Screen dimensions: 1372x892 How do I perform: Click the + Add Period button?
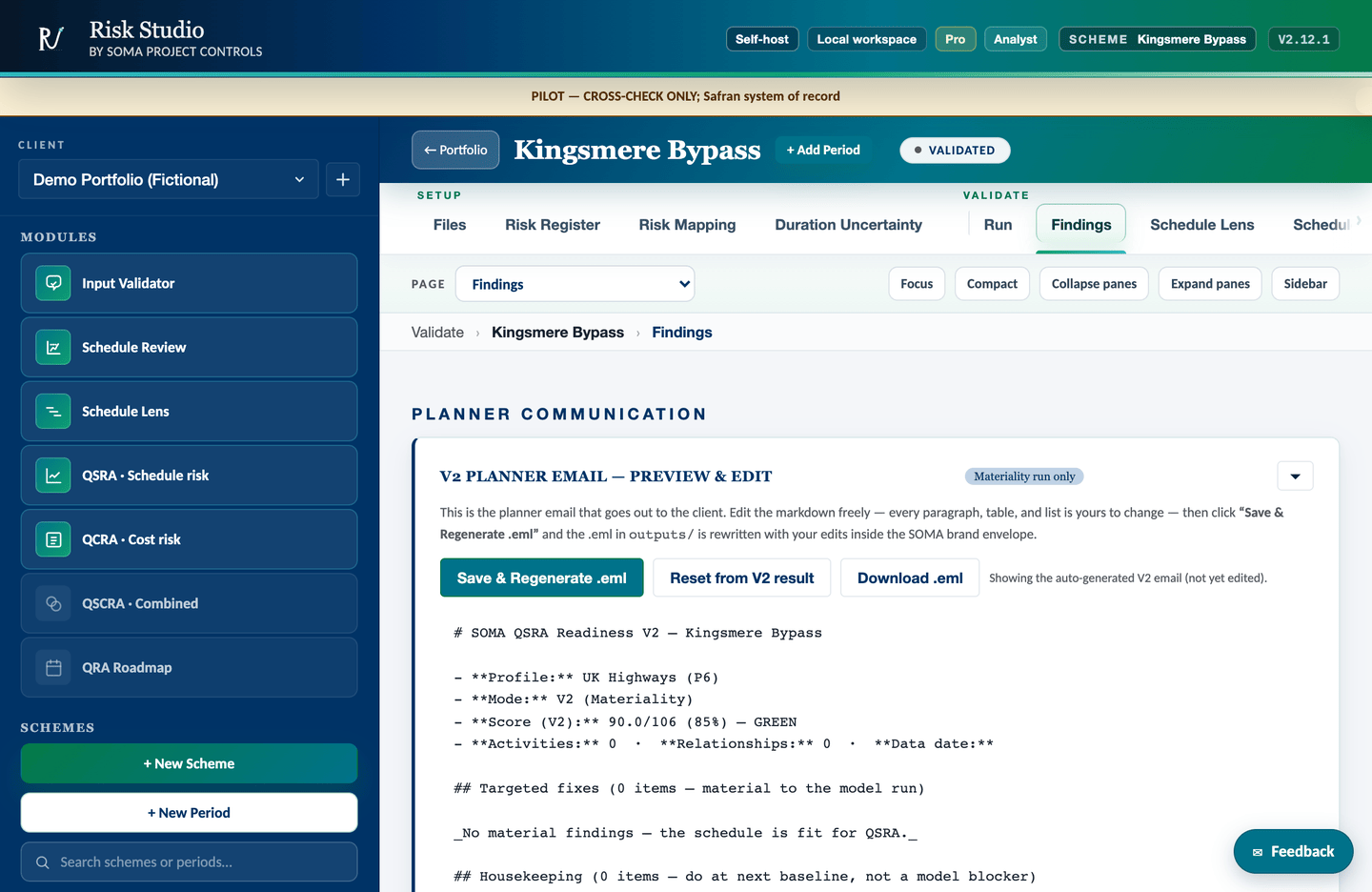(x=823, y=150)
